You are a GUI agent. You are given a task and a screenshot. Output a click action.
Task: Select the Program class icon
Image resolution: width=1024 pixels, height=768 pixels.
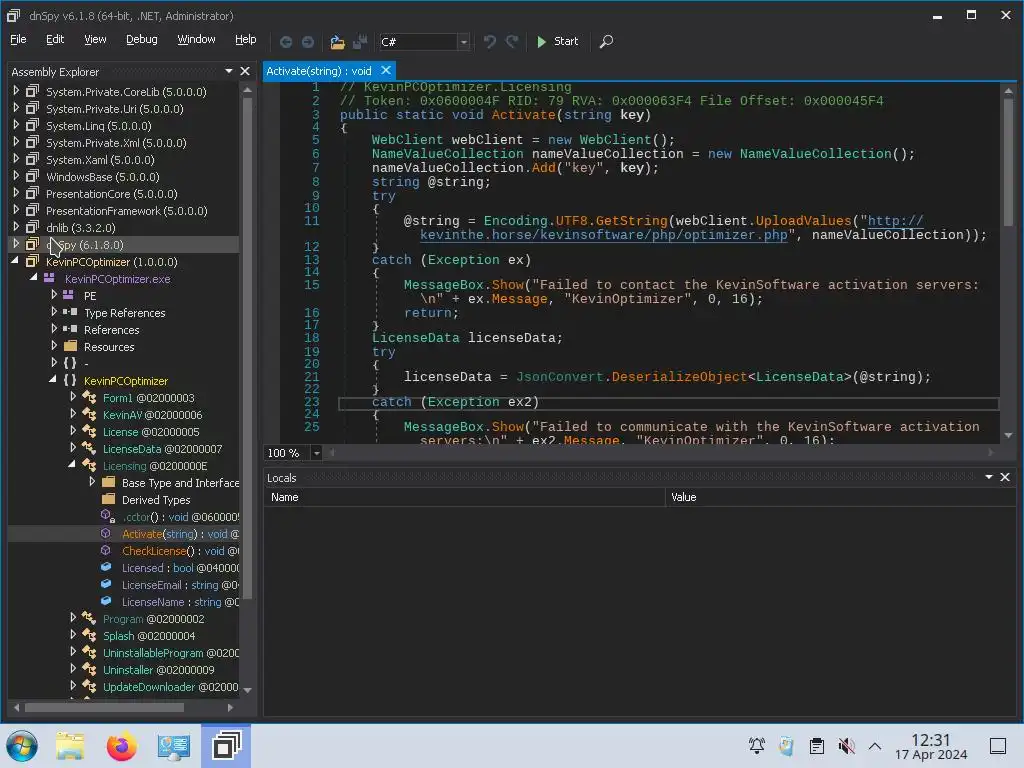(x=89, y=618)
